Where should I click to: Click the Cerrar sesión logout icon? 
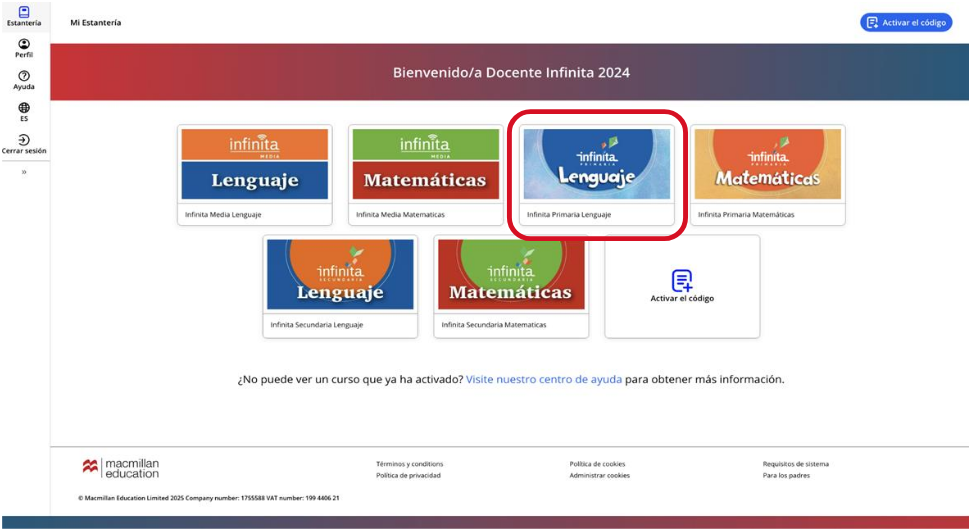coord(24,140)
